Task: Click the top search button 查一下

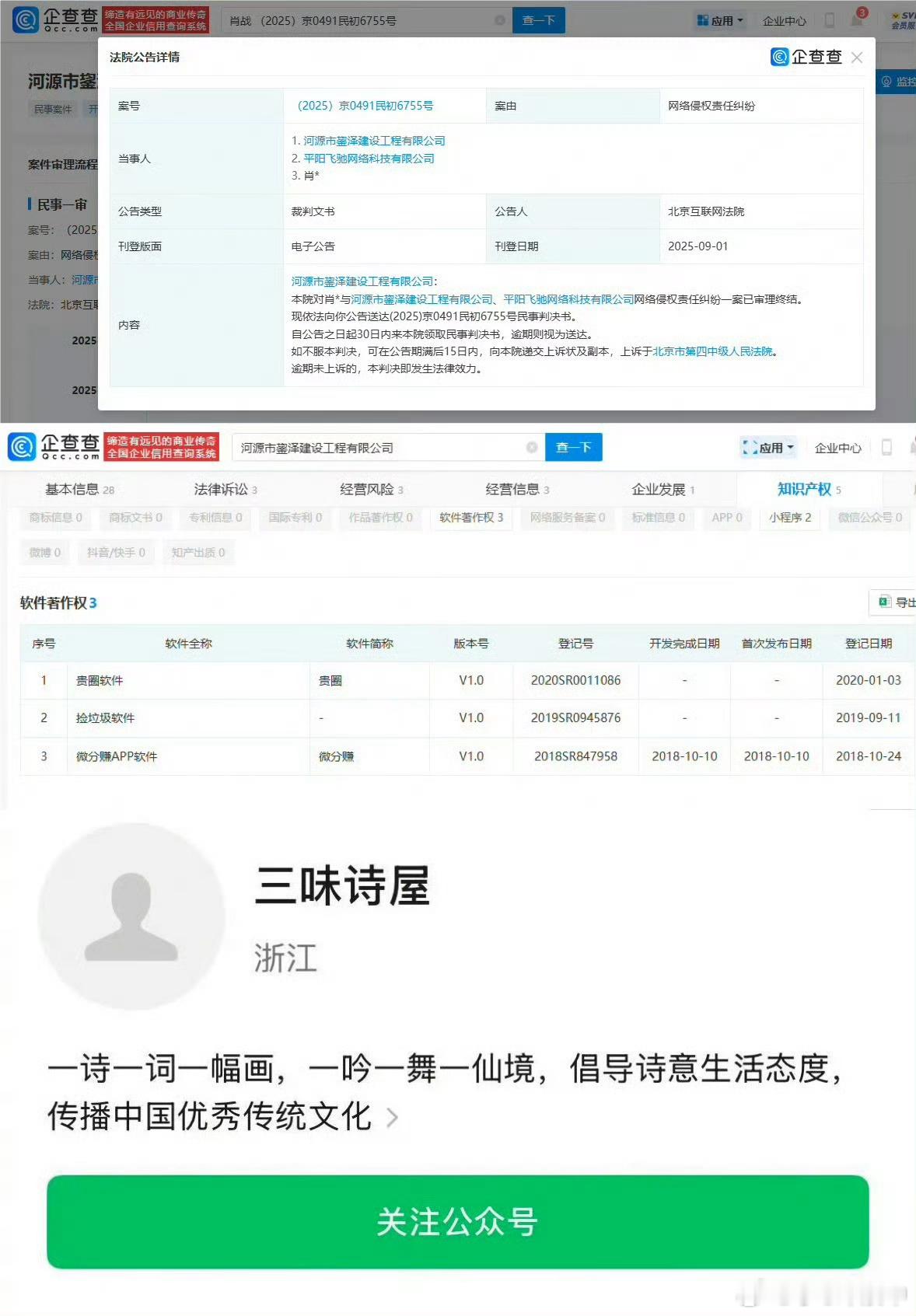Action: [x=539, y=20]
